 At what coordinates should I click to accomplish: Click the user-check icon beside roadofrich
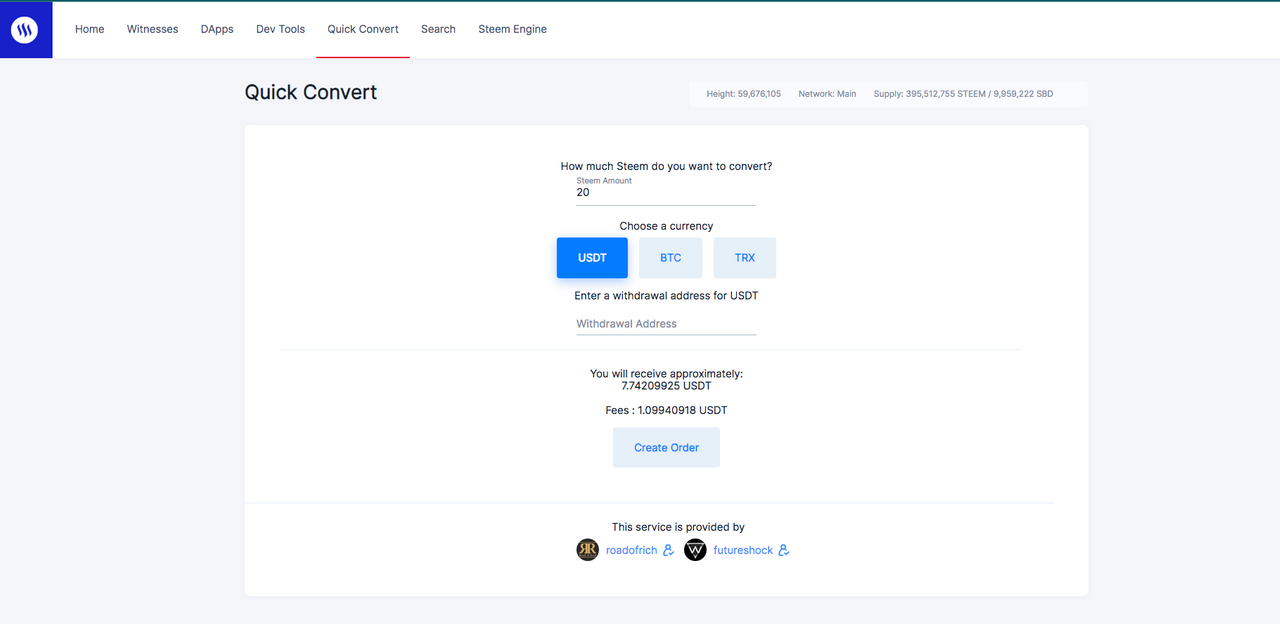pos(669,550)
